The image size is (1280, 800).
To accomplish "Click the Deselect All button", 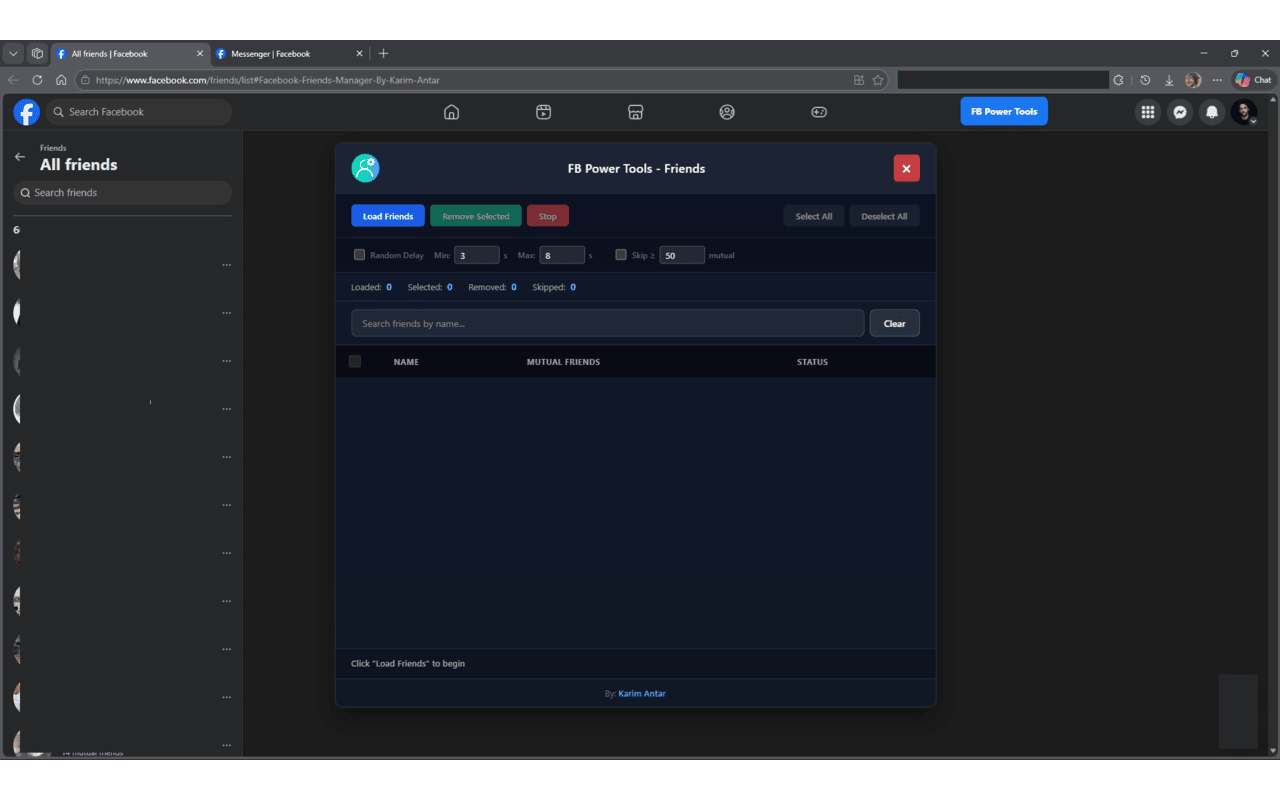I will pyautogui.click(x=884, y=216).
